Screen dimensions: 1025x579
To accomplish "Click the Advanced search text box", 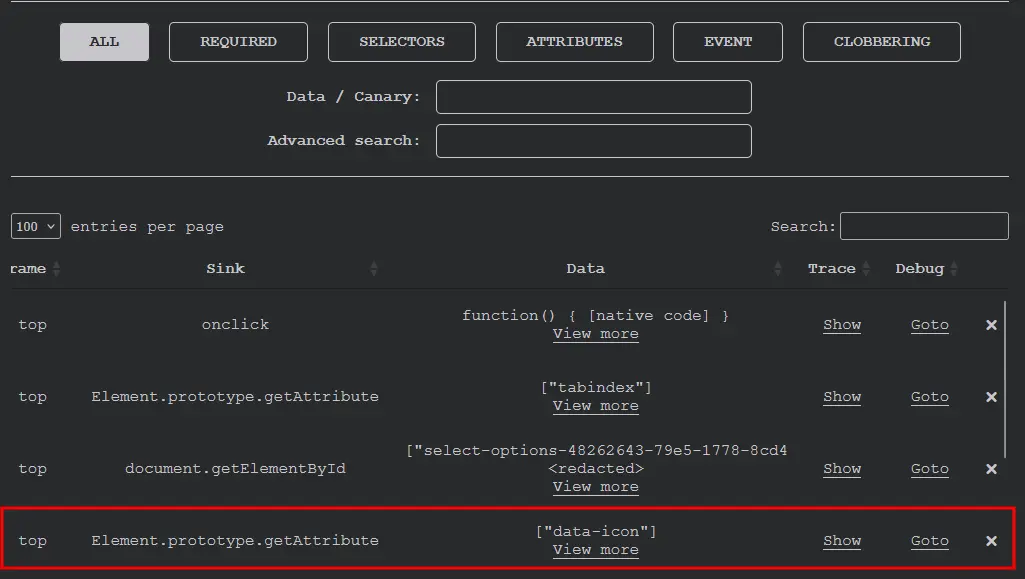I will [593, 141].
